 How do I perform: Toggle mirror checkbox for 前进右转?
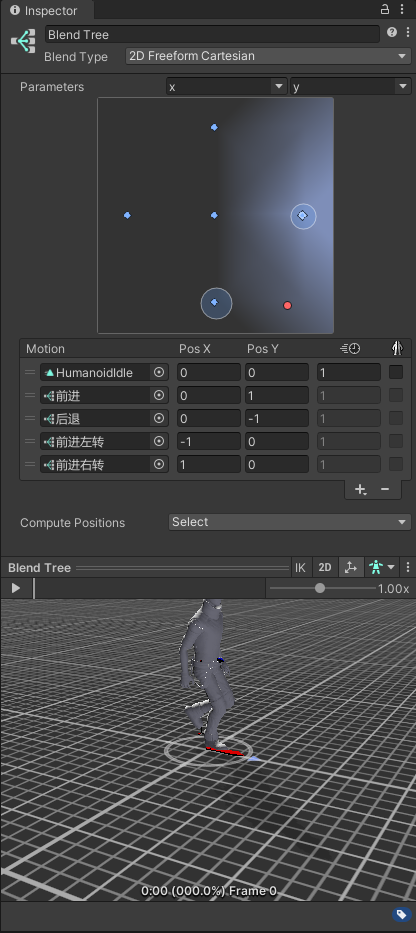click(396, 464)
